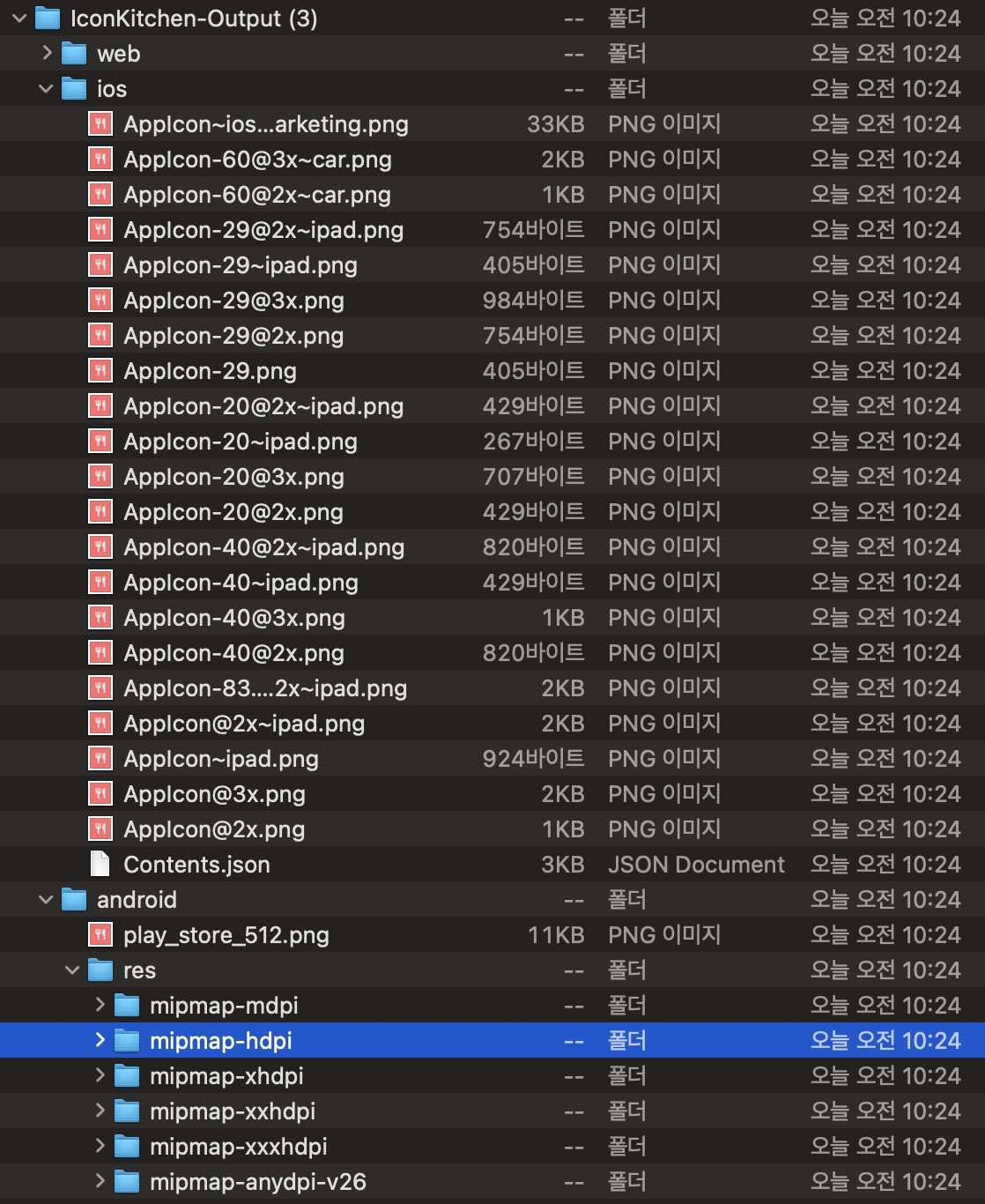Click the 11KB size of play_store_512.png

point(556,935)
